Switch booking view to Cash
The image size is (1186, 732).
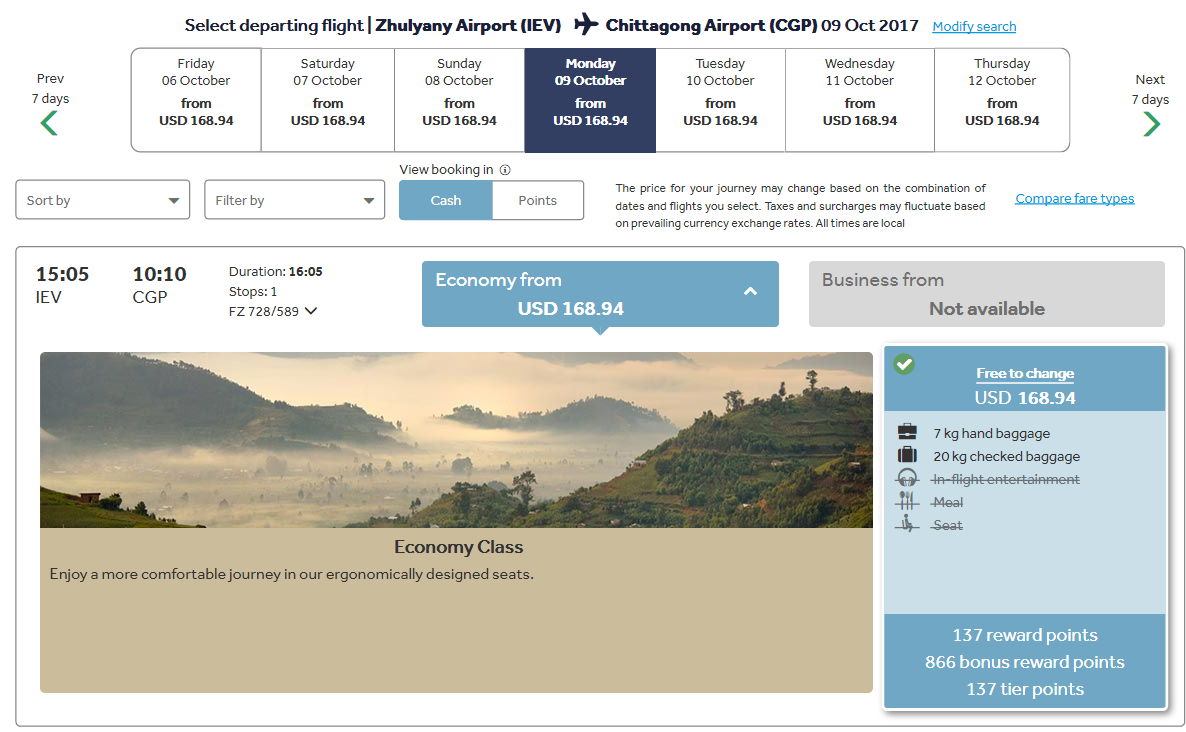[x=446, y=200]
